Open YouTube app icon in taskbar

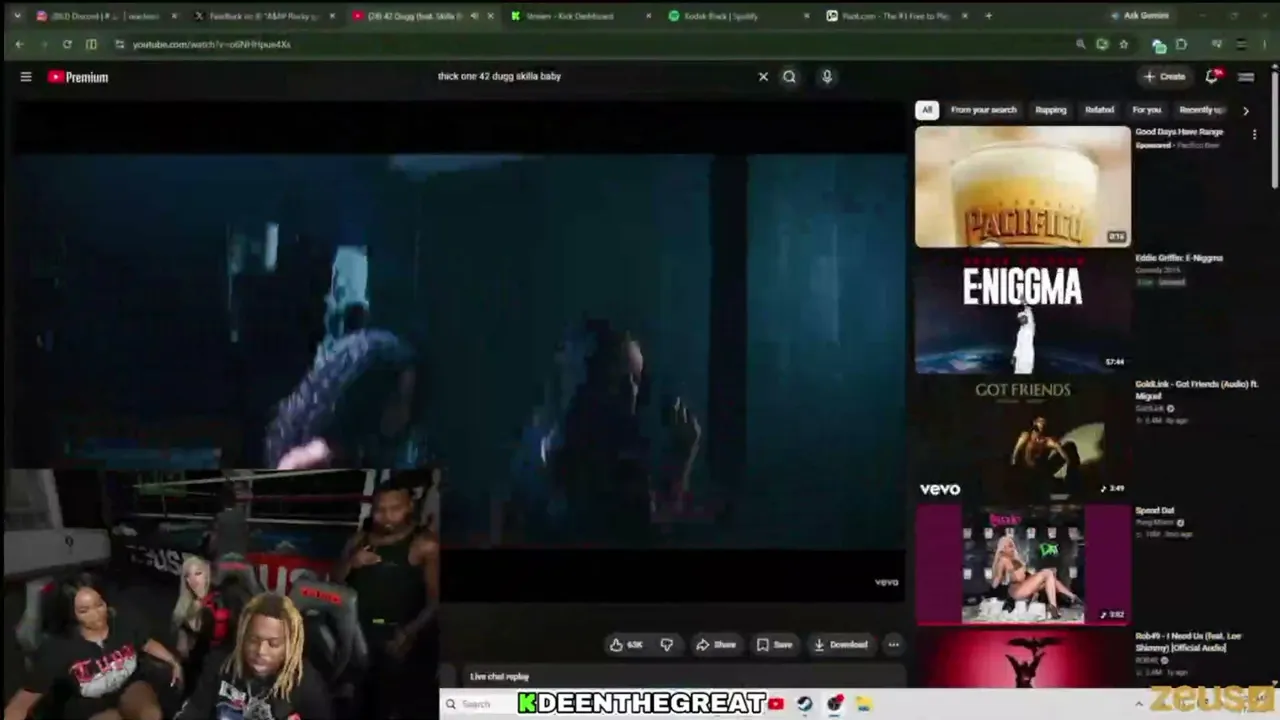(x=776, y=704)
